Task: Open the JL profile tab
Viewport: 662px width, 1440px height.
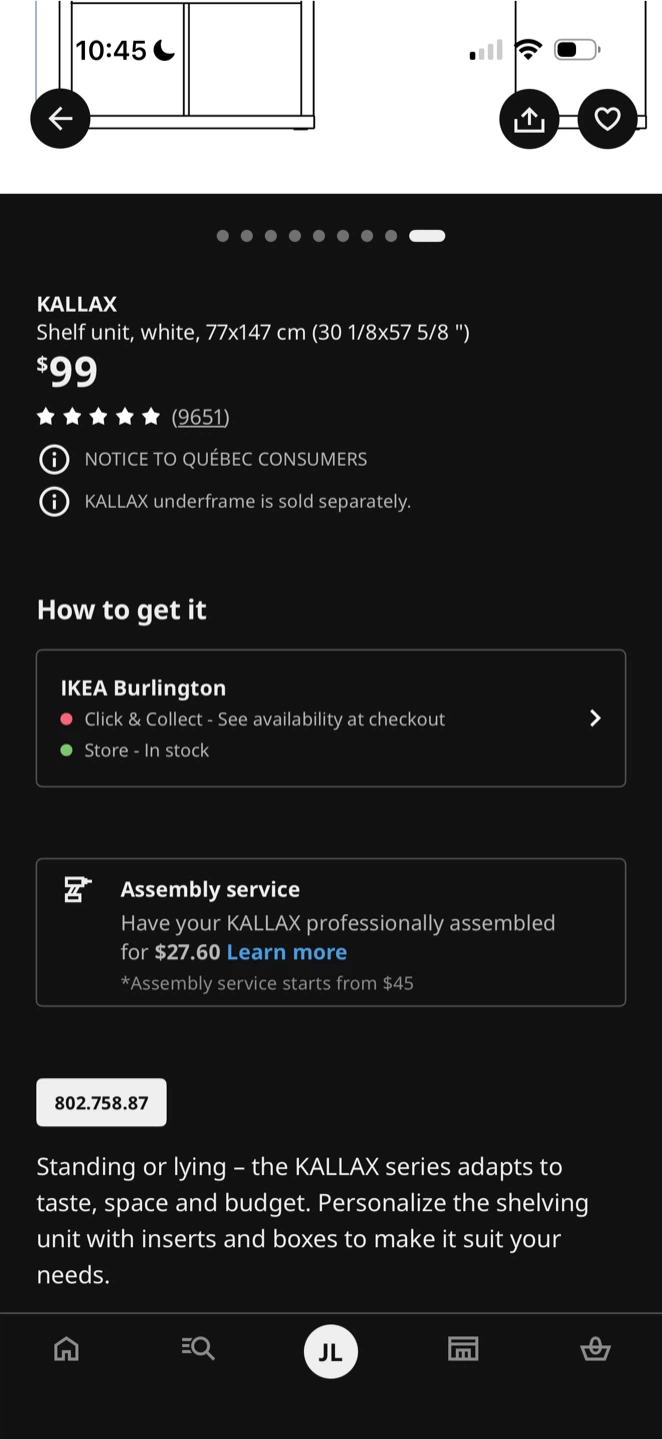Action: [331, 1351]
